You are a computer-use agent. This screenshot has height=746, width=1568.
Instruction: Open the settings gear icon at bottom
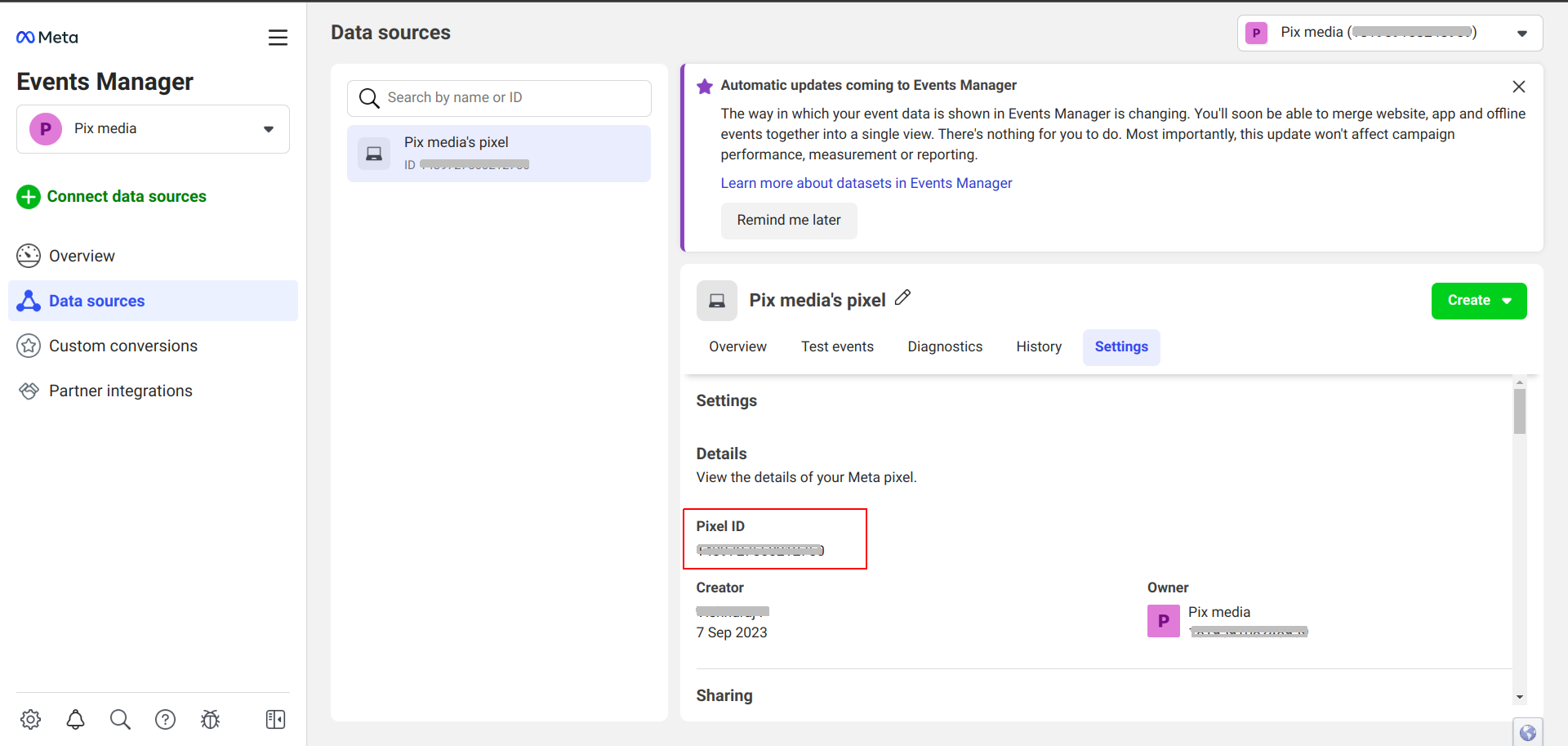pyautogui.click(x=31, y=719)
